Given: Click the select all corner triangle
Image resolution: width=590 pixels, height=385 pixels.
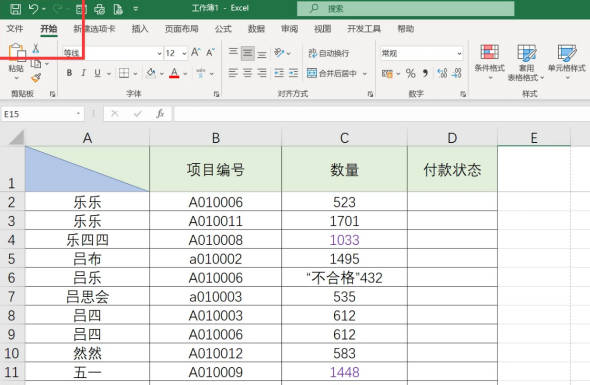Looking at the screenshot, I should click(16, 137).
